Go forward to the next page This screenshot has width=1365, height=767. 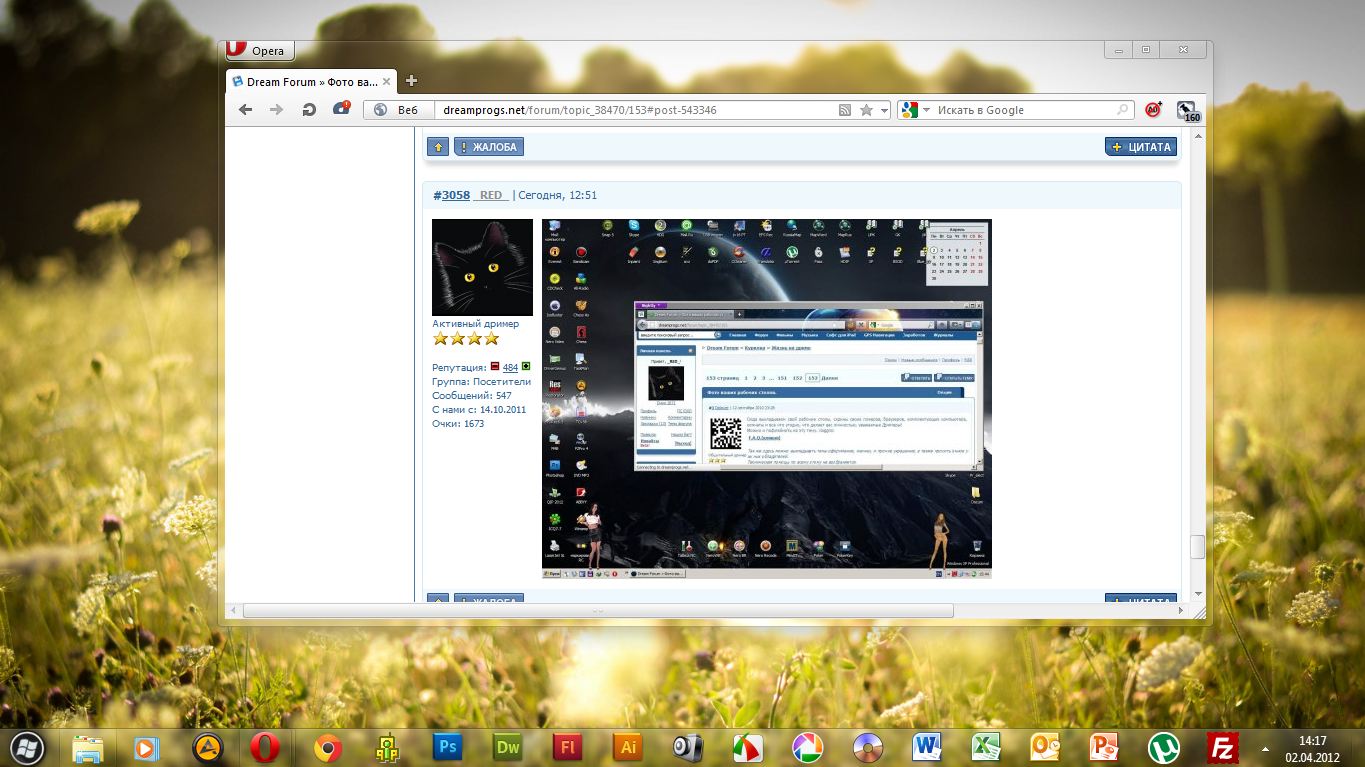(276, 110)
